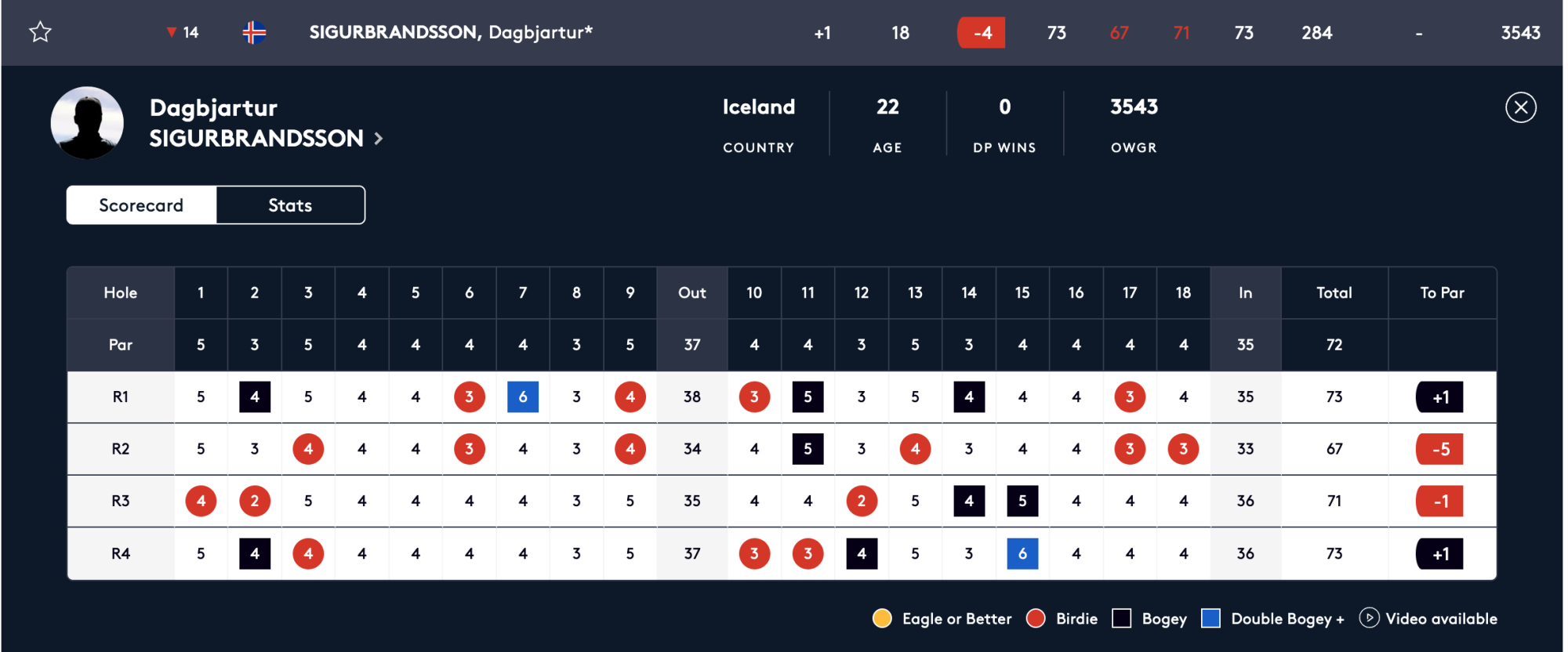Click the Iceland flag icon
This screenshot has width=1568, height=652.
tap(254, 32)
